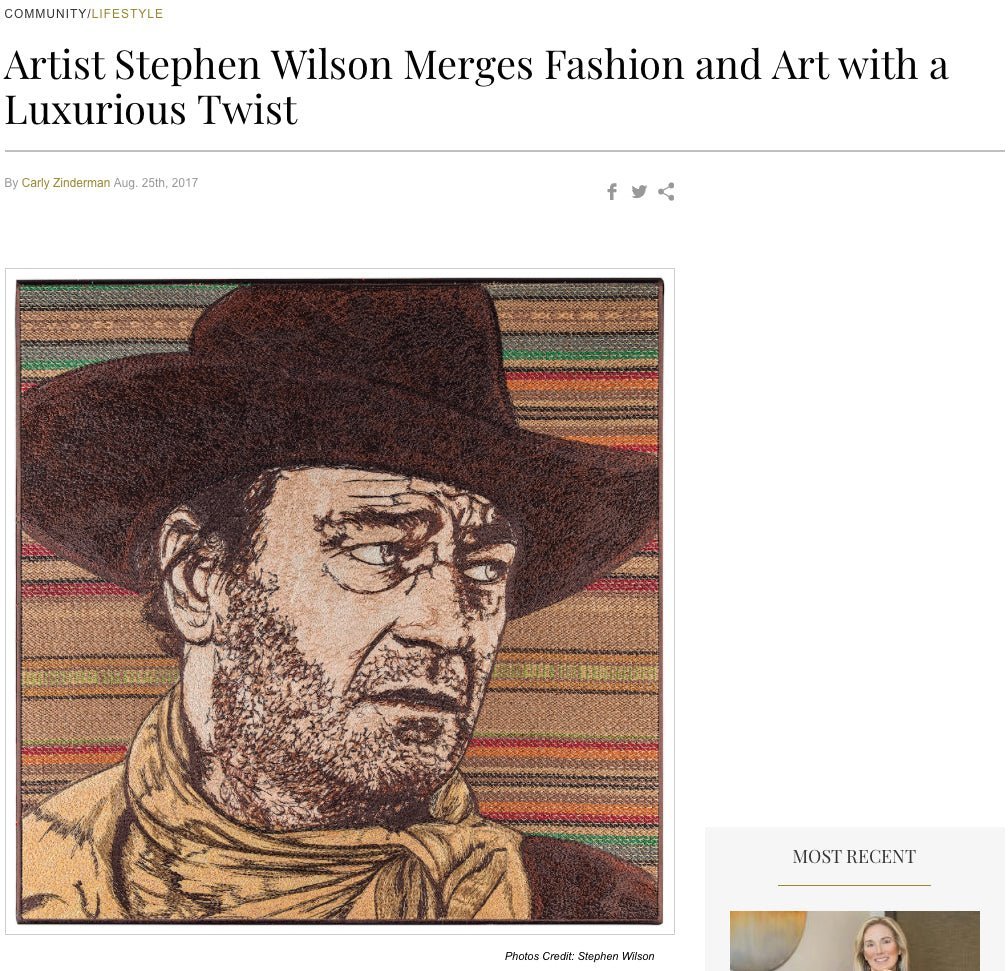Select the Photos Credit caption text
The width and height of the screenshot is (1008, 971).
coord(579,957)
